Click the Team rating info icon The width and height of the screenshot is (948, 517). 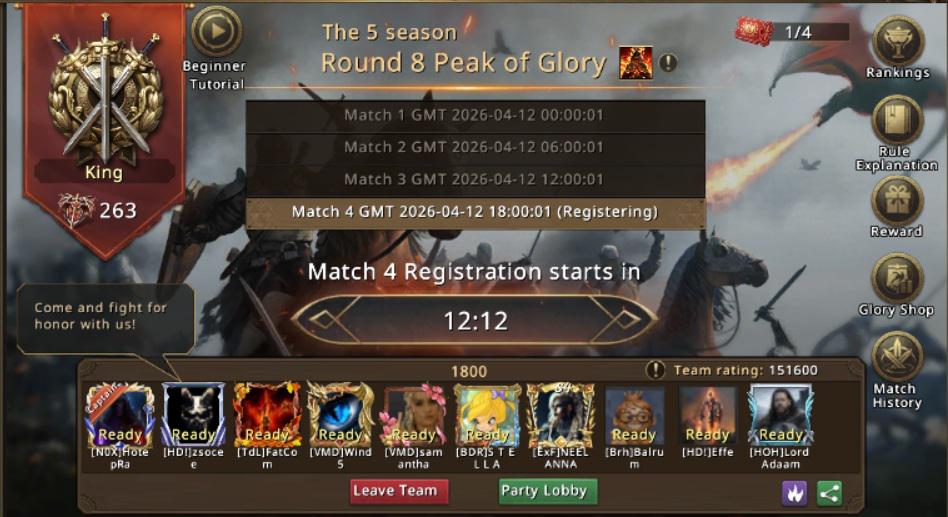click(x=655, y=369)
